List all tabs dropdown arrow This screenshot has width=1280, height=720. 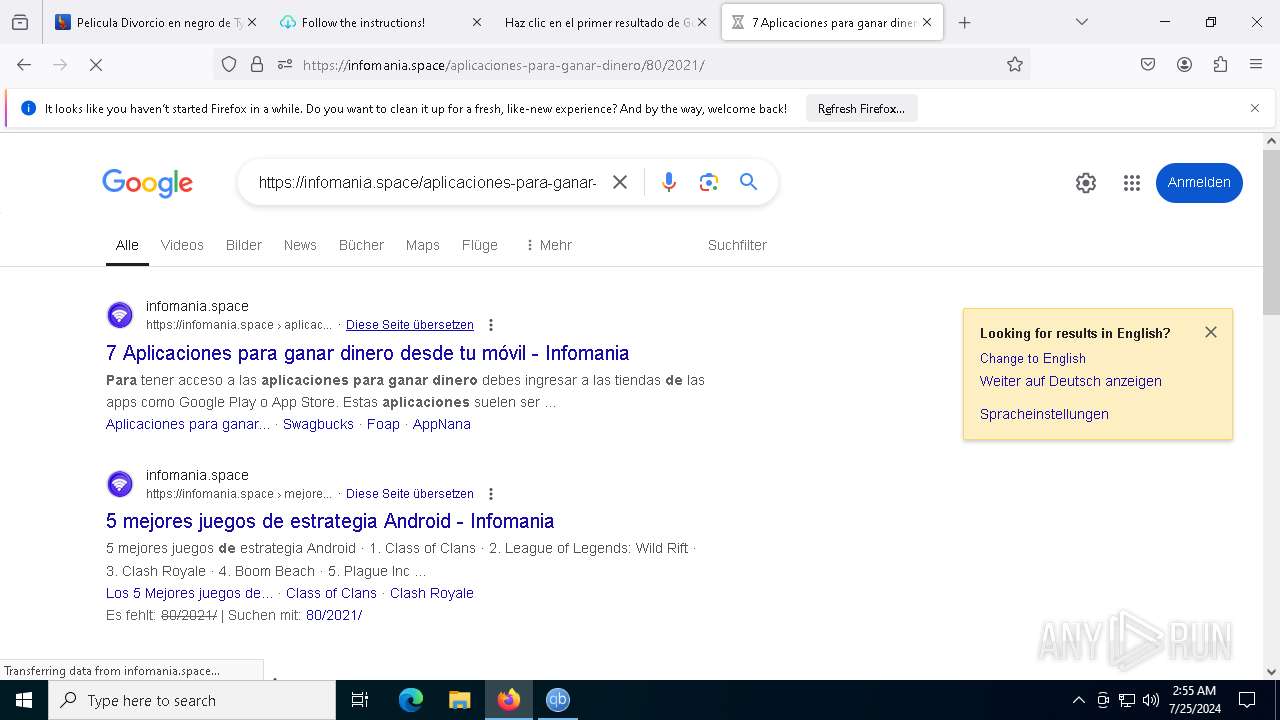click(1082, 22)
